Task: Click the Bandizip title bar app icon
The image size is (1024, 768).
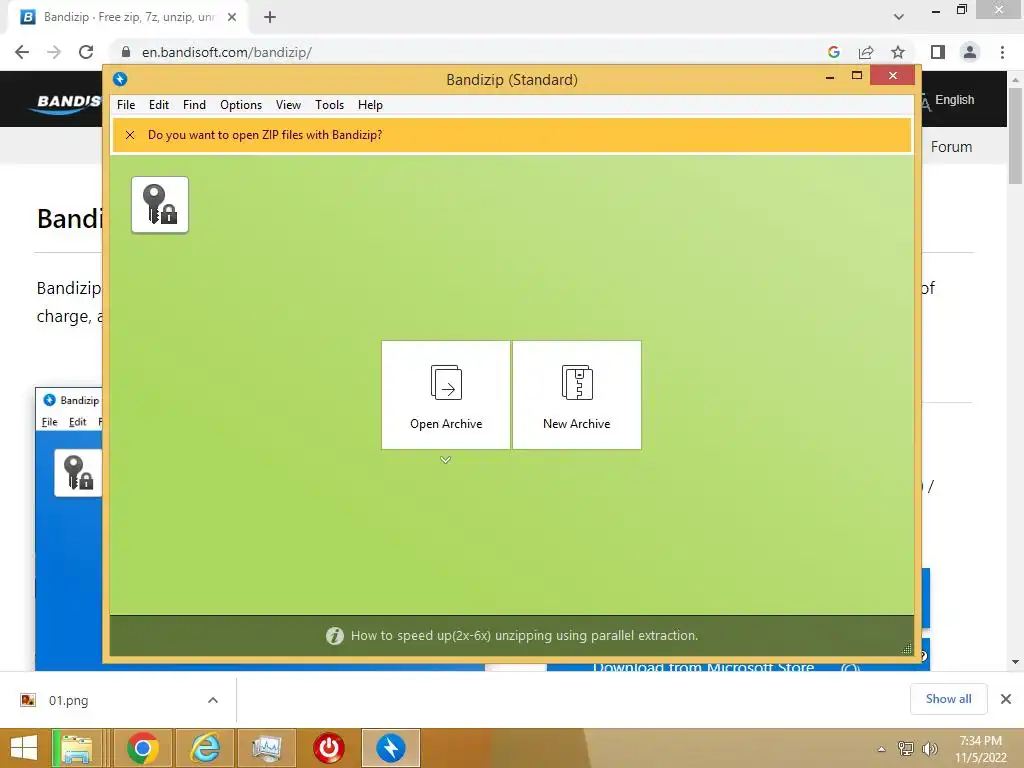Action: [120, 79]
